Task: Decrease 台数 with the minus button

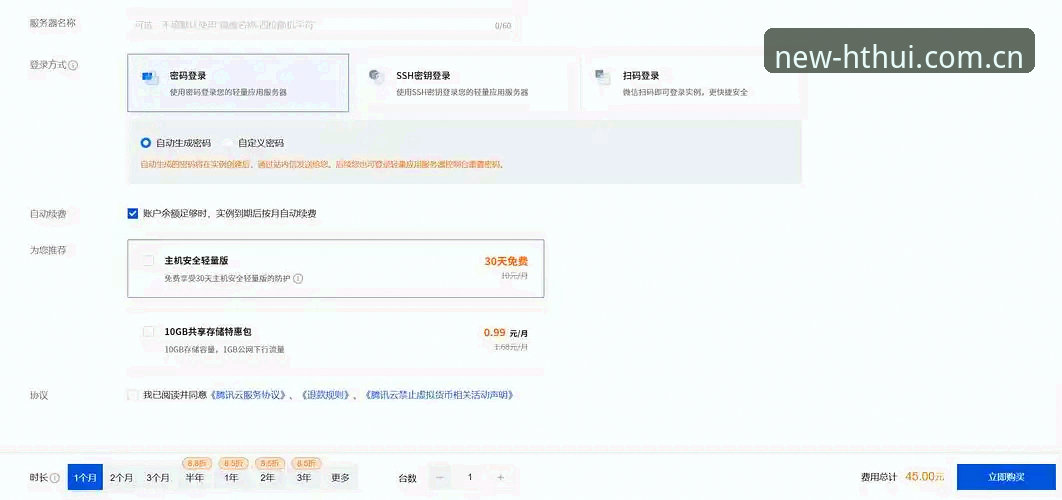Action: tap(440, 478)
